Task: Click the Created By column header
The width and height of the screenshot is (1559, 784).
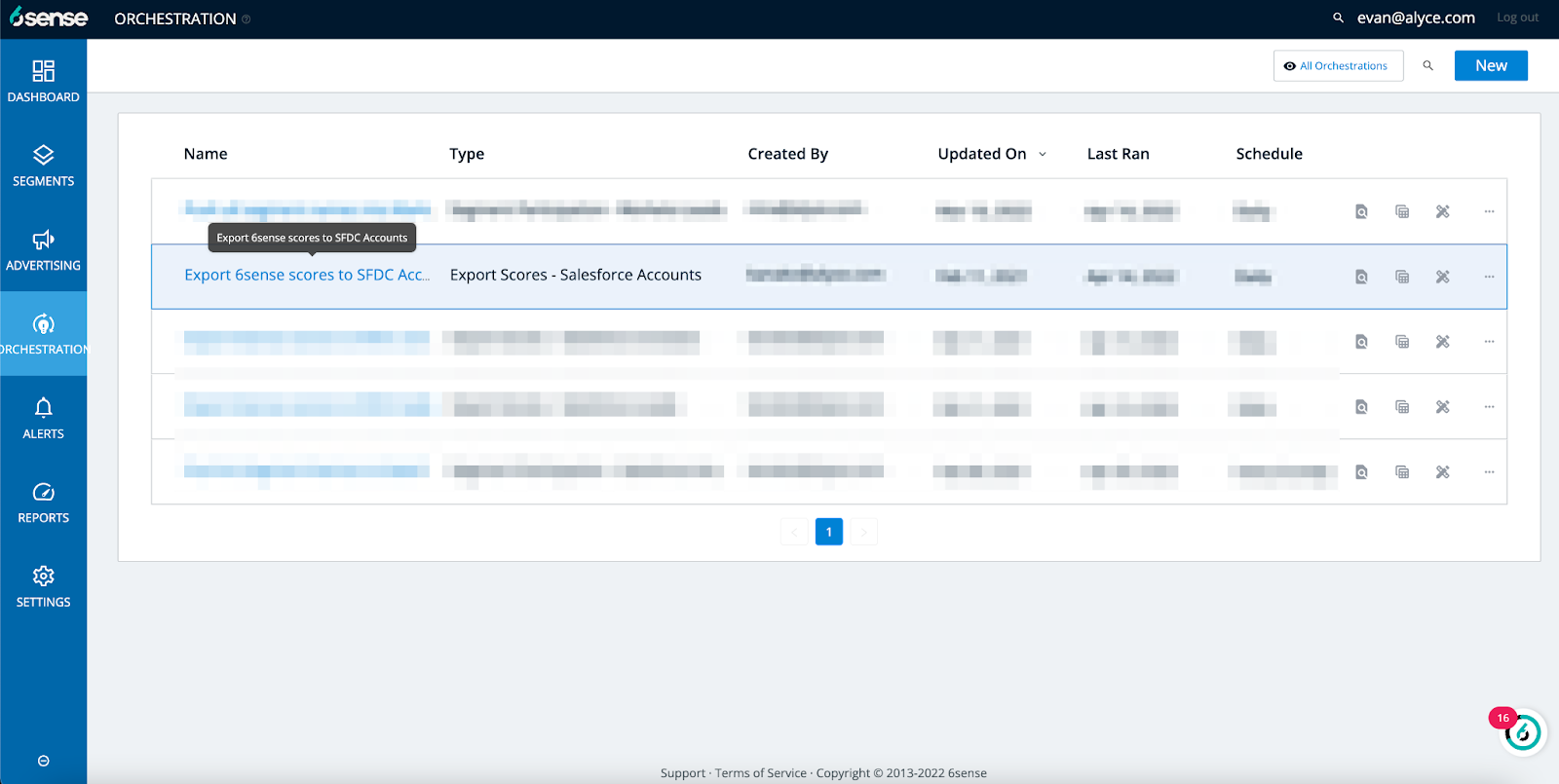Action: (787, 154)
